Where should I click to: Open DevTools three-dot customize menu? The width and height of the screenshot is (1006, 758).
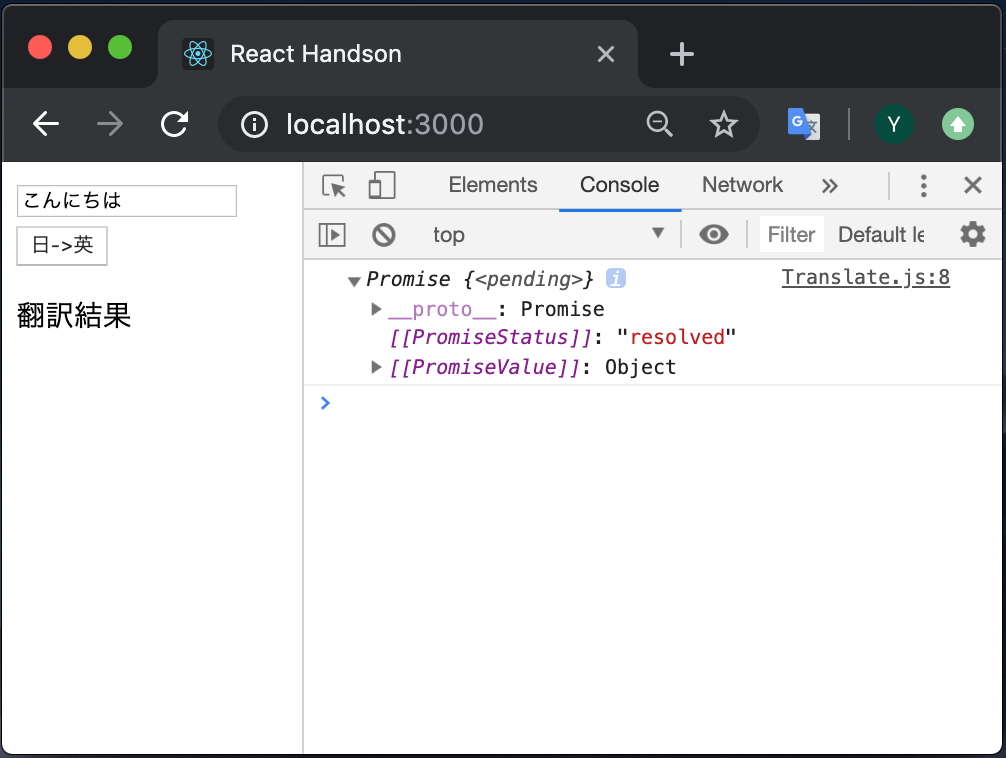tap(923, 185)
